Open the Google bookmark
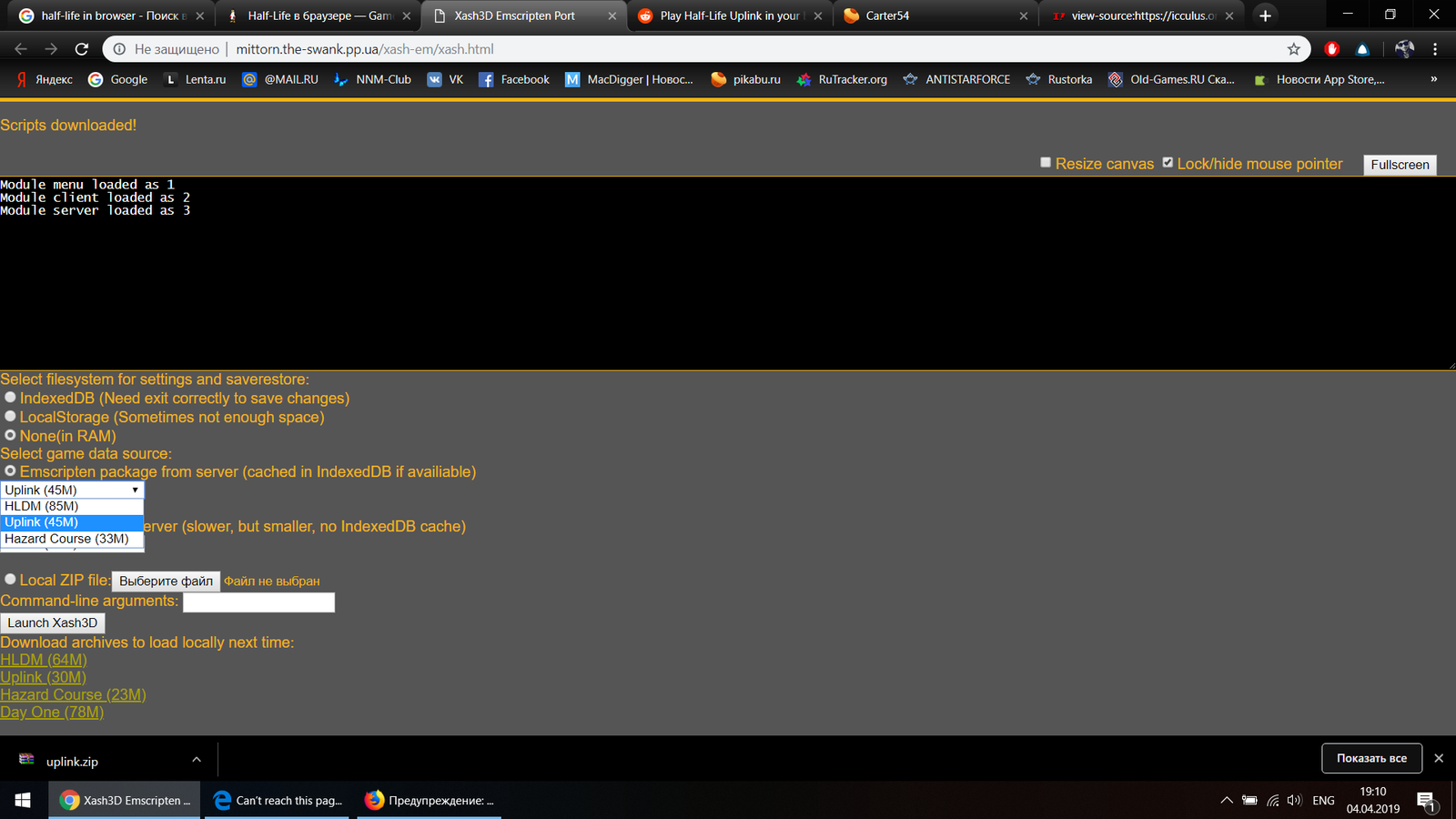Screen dimensions: 1456x819 tap(117, 80)
